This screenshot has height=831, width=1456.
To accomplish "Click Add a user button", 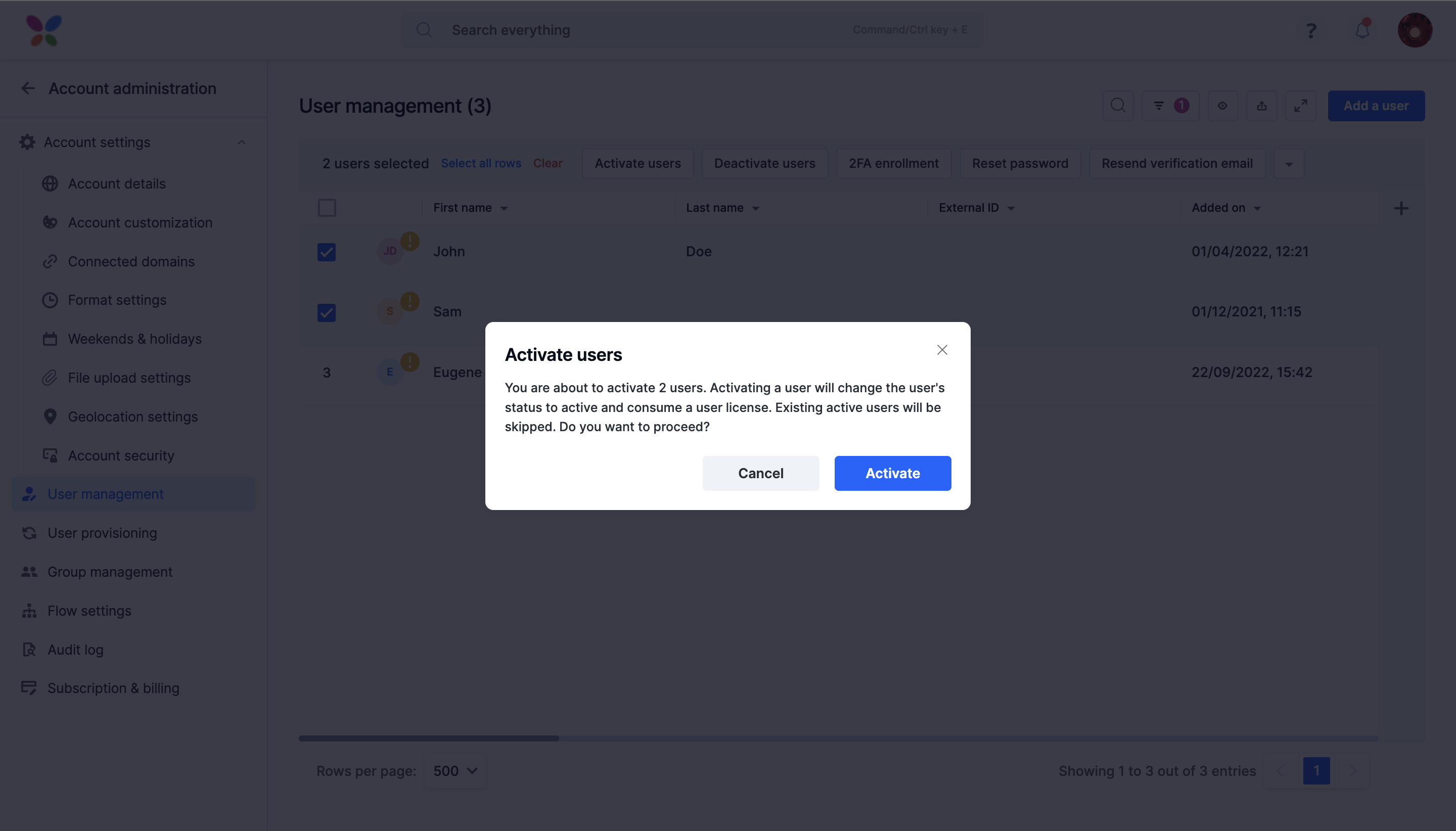I will click(x=1376, y=106).
